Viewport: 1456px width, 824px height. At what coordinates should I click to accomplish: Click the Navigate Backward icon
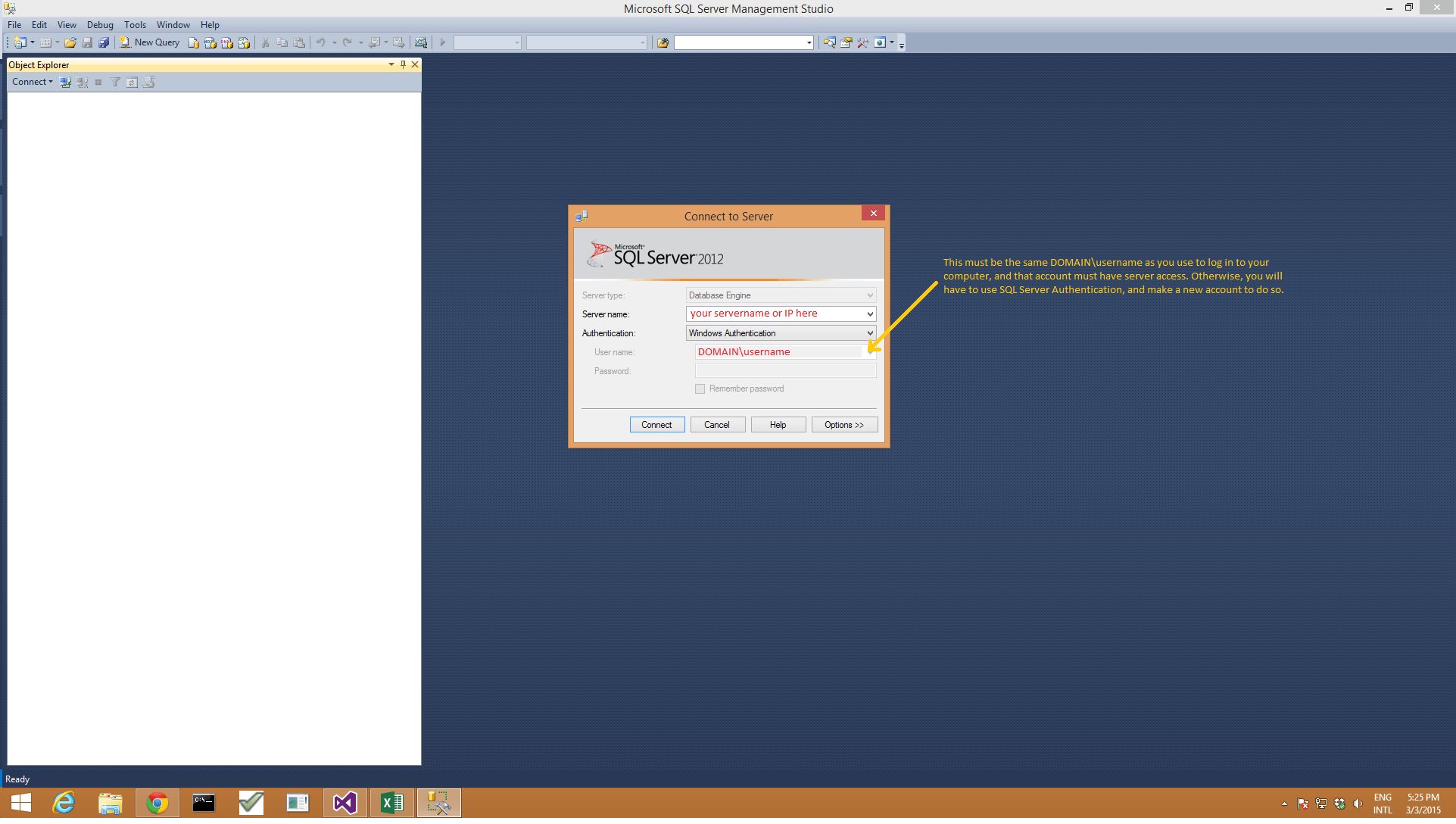(x=374, y=42)
